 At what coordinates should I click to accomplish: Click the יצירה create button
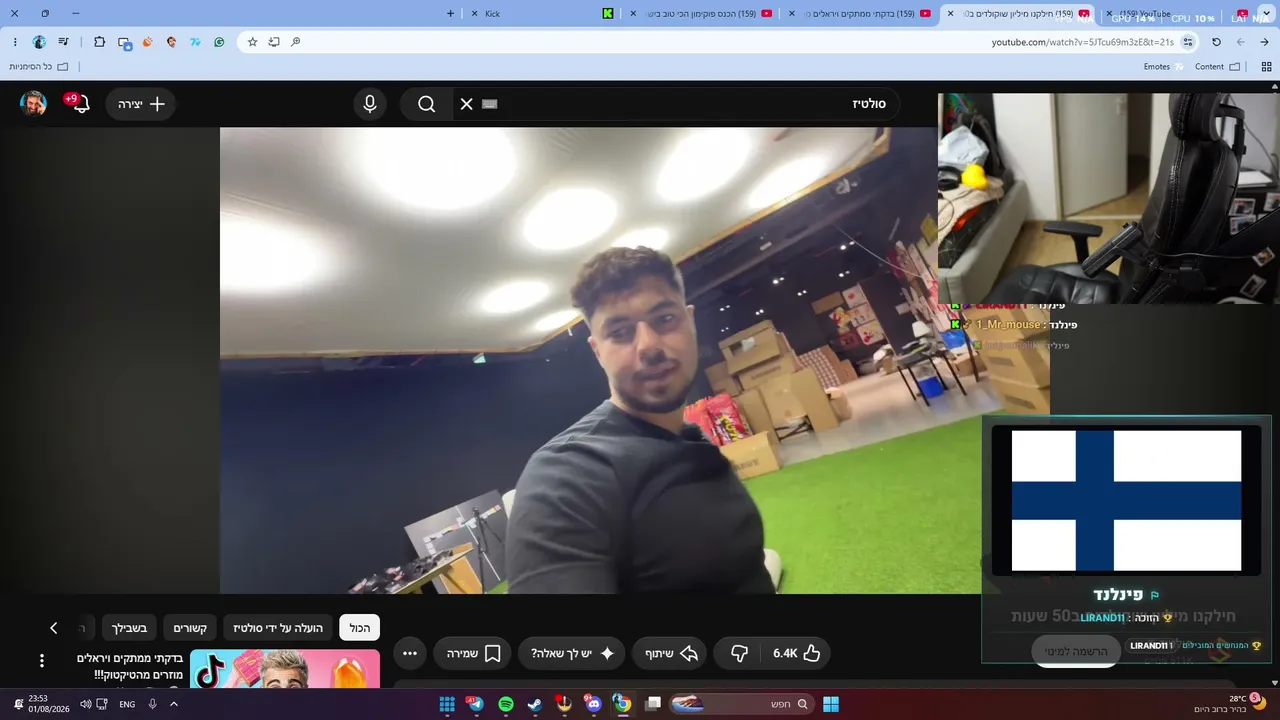(x=141, y=104)
